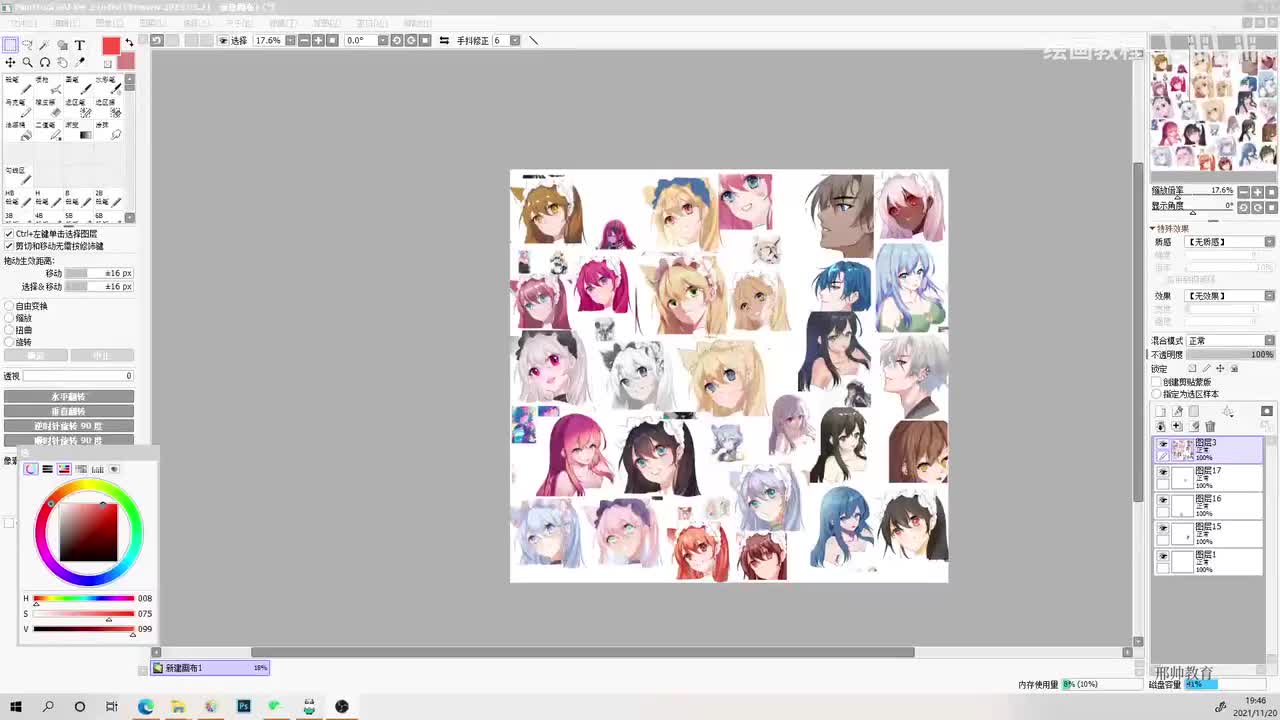Select 自由变换 radio option
Screen dimensions: 1280x720
[x=9, y=306]
